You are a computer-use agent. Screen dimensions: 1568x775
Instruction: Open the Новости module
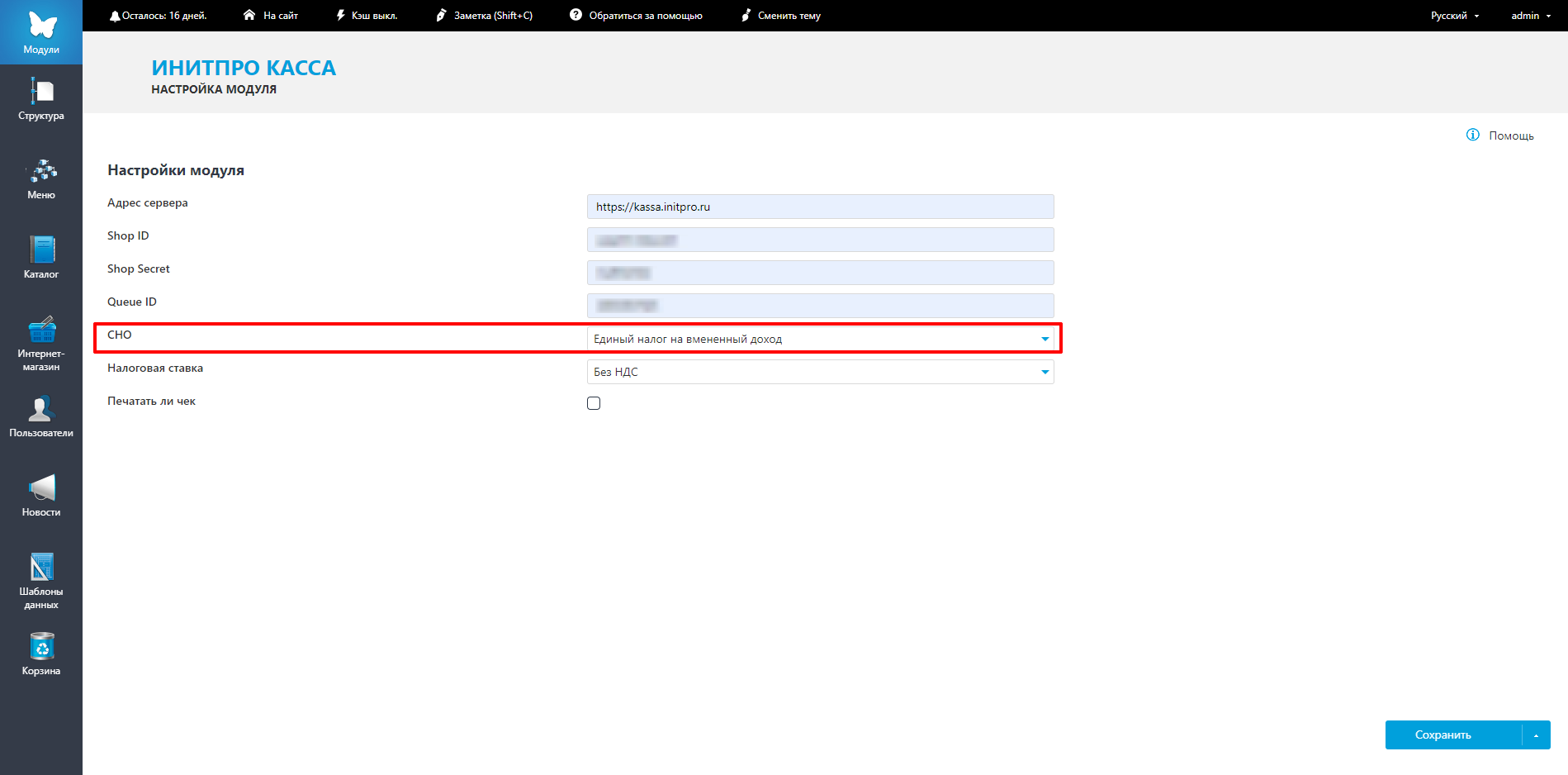tap(41, 496)
